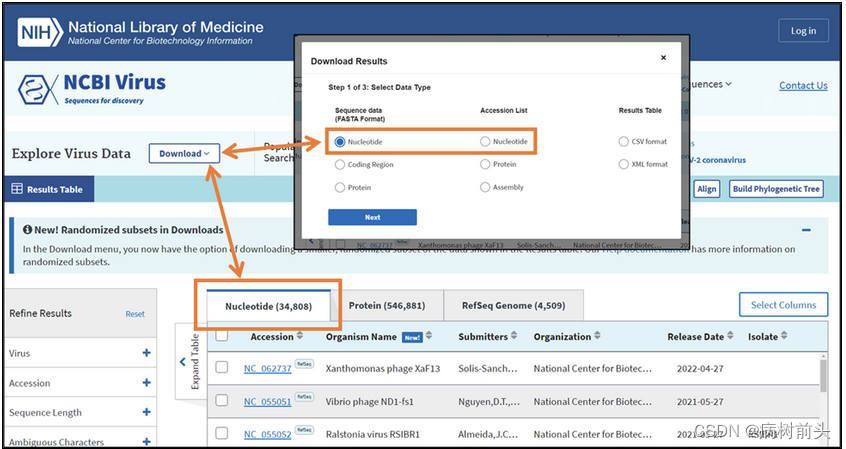Click the Results Table grid icon
The width and height of the screenshot is (846, 449).
(x=17, y=189)
